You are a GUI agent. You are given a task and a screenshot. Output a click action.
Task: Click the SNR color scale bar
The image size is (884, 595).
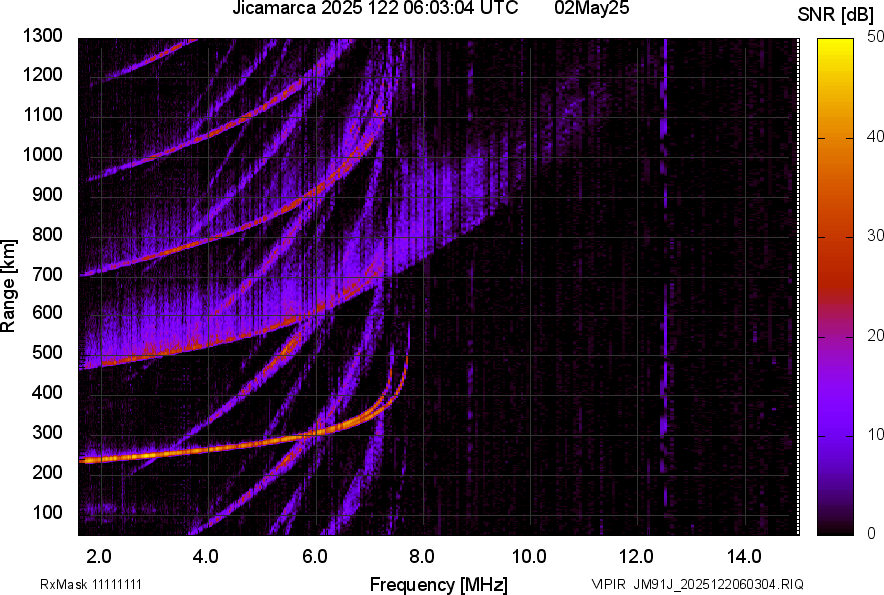tap(835, 287)
